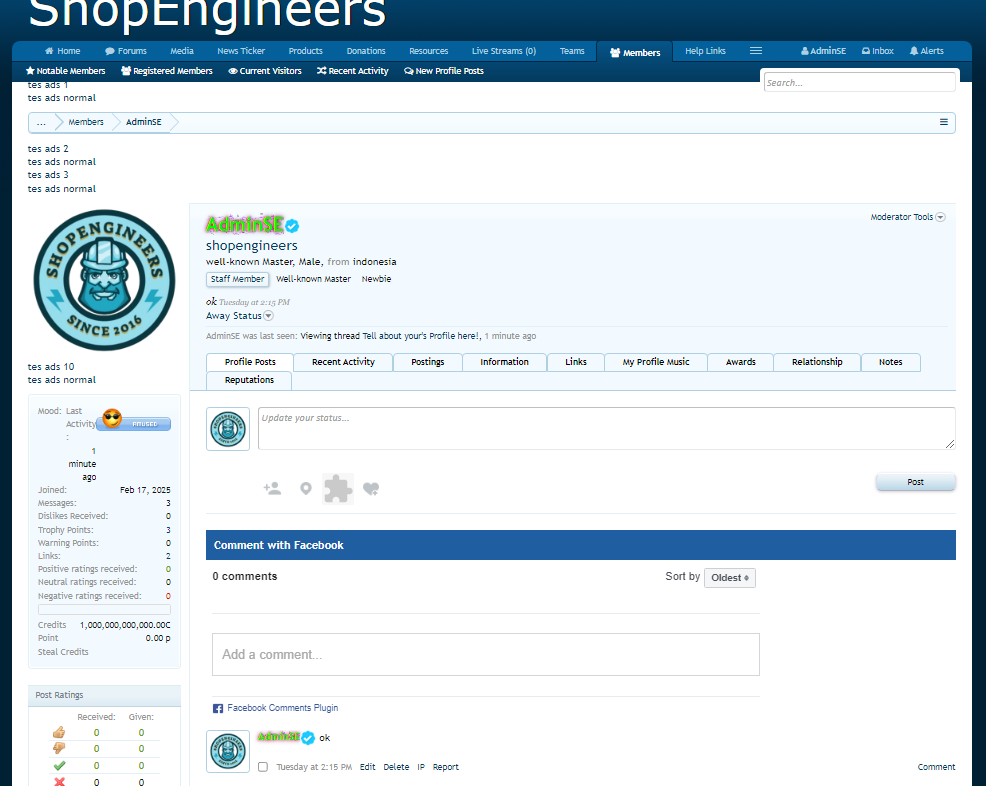
Task: Focus the Add a comment field
Action: pyautogui.click(x=485, y=655)
